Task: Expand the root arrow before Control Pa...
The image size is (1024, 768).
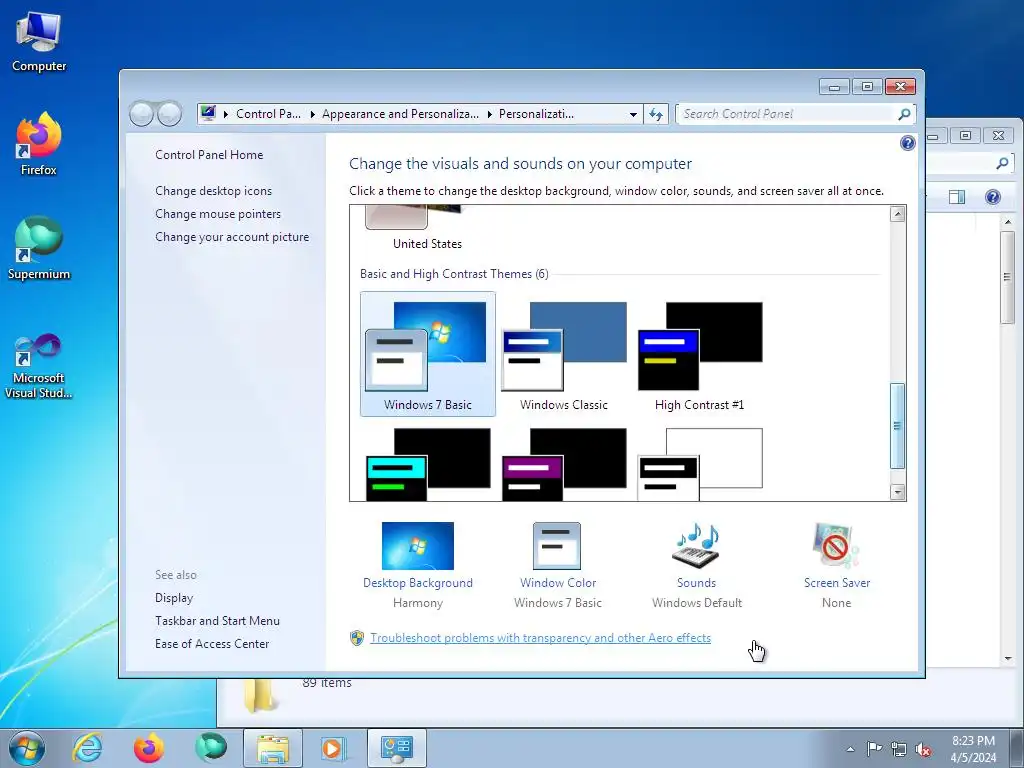Action: (x=226, y=114)
